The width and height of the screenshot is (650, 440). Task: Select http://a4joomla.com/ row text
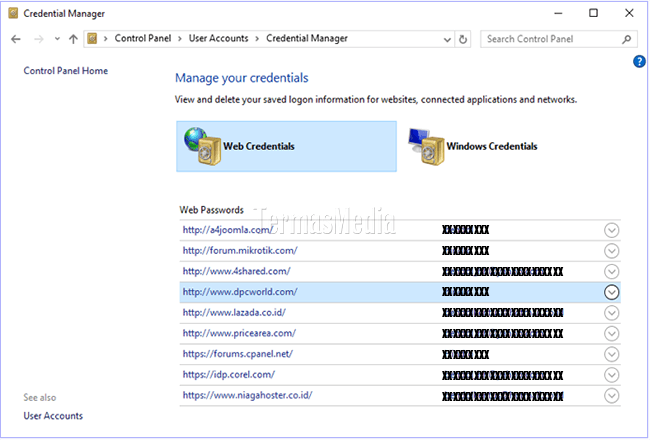228,230
